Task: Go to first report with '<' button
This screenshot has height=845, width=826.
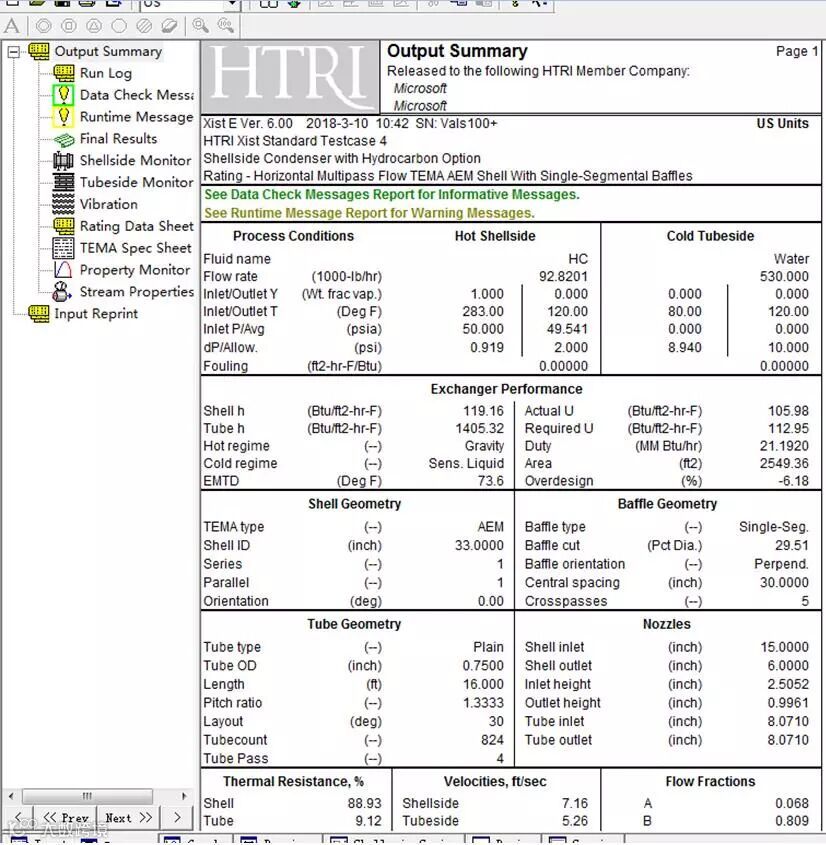Action: [x=18, y=818]
